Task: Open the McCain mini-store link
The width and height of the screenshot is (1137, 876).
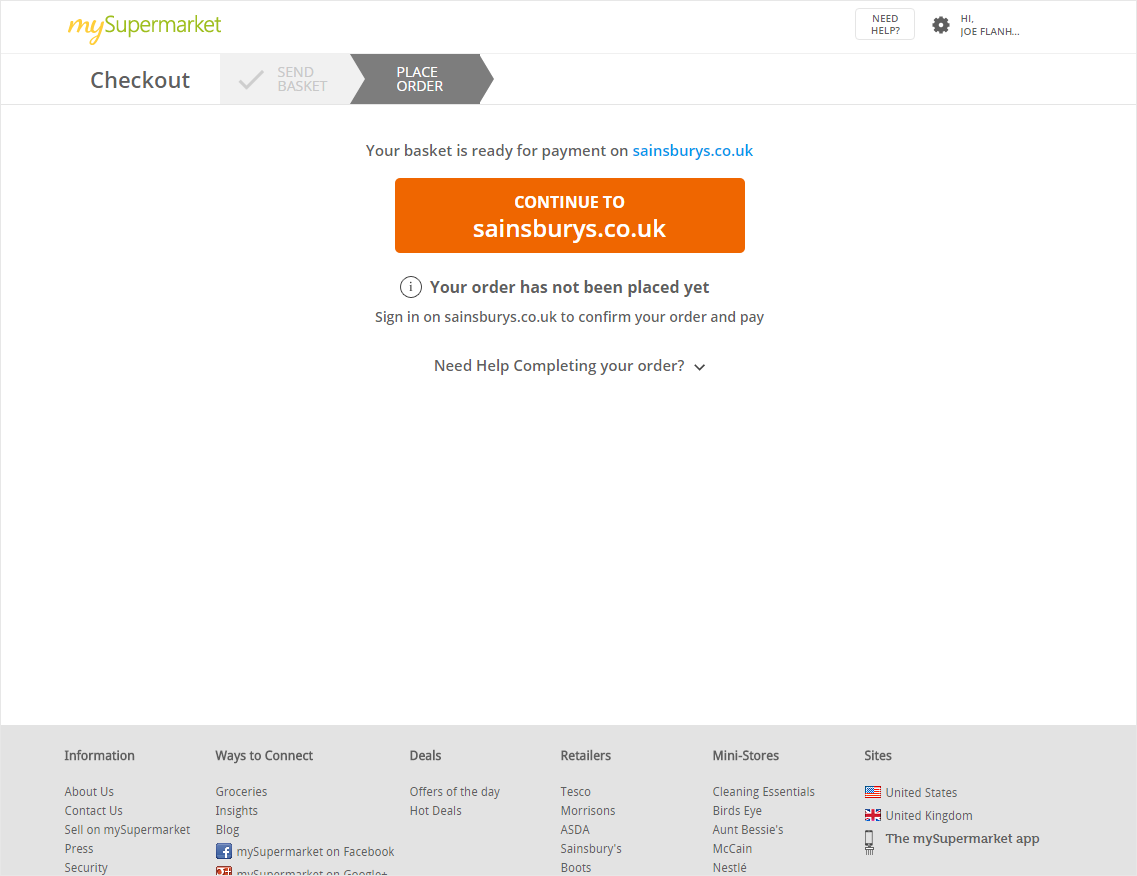Action: point(732,848)
